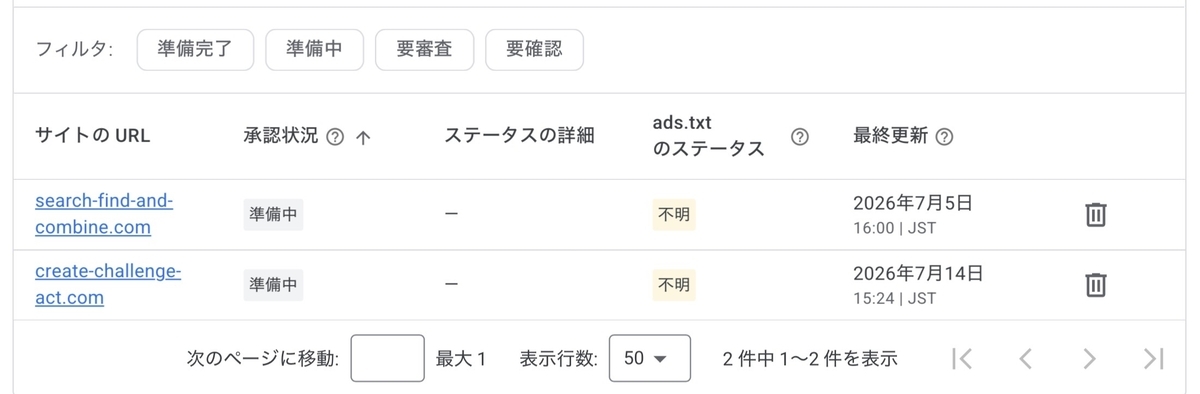1200x394 pixels.
Task: Delete the search-find-and-combine.com site row
Action: [x=1095, y=214]
